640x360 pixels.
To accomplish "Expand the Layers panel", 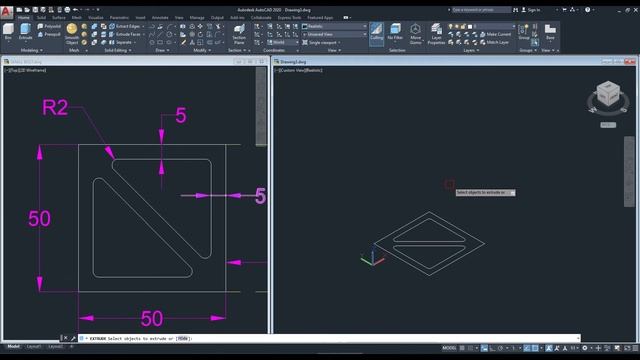I will (x=471, y=50).
